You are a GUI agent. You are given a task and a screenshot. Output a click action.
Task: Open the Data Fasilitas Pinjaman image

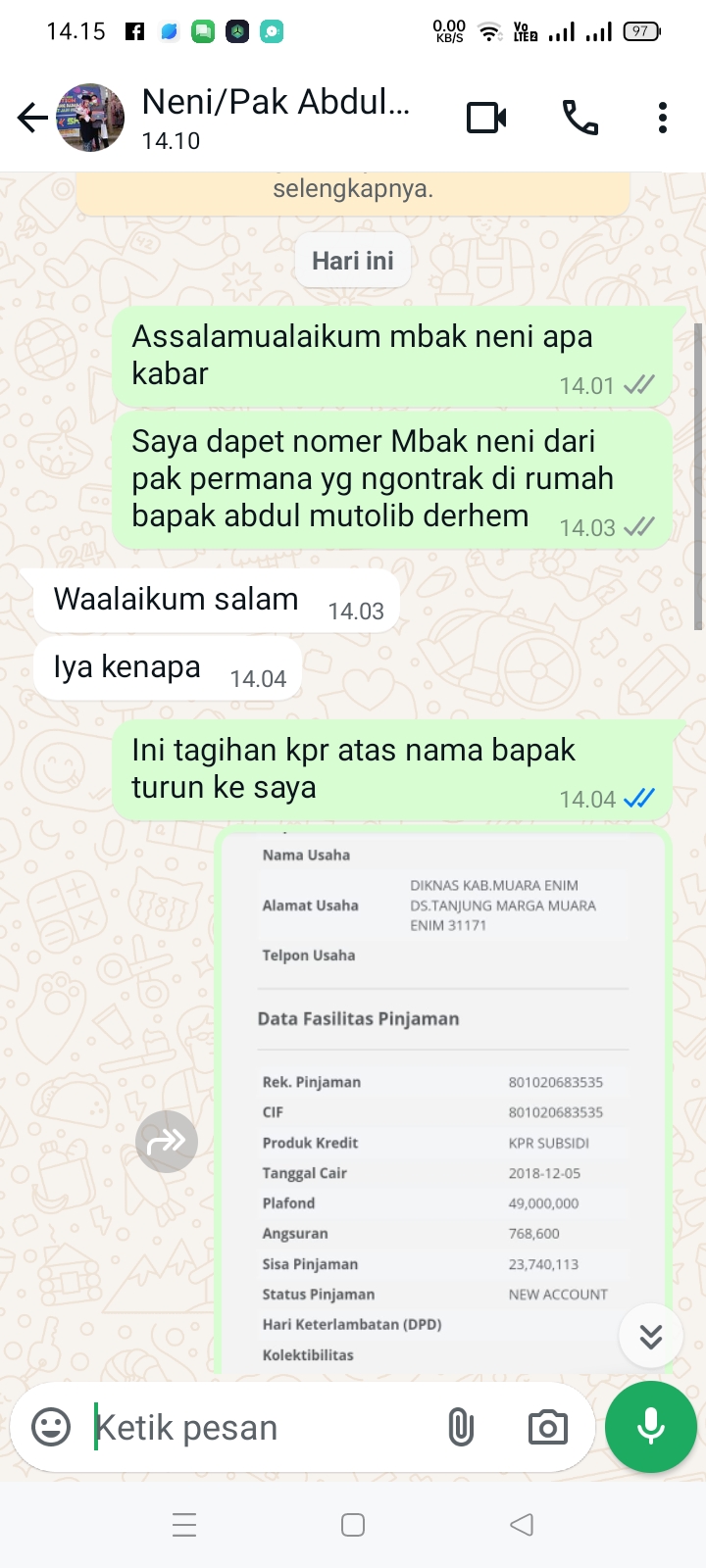coord(443,1102)
